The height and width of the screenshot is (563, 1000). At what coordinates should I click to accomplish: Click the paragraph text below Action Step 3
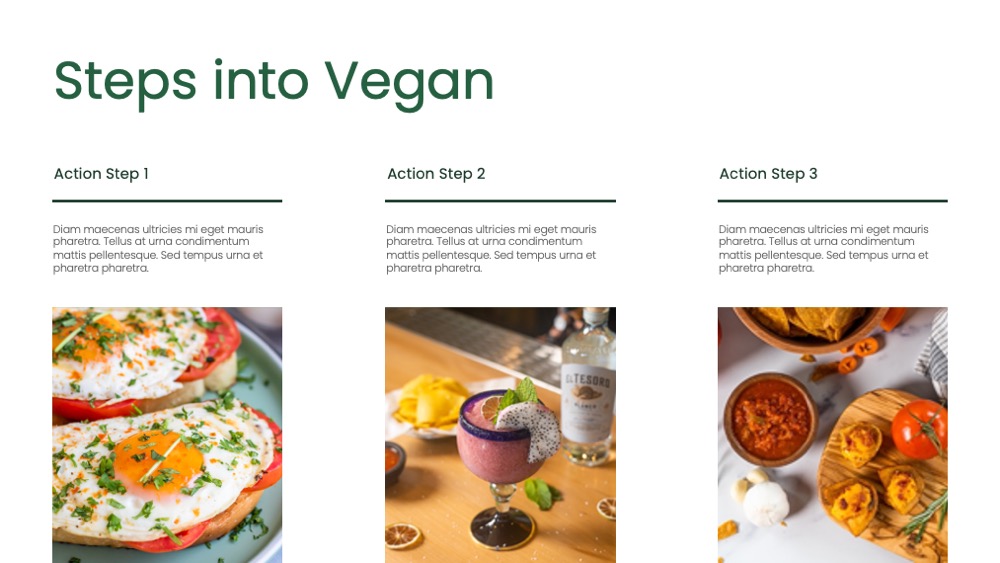point(823,249)
